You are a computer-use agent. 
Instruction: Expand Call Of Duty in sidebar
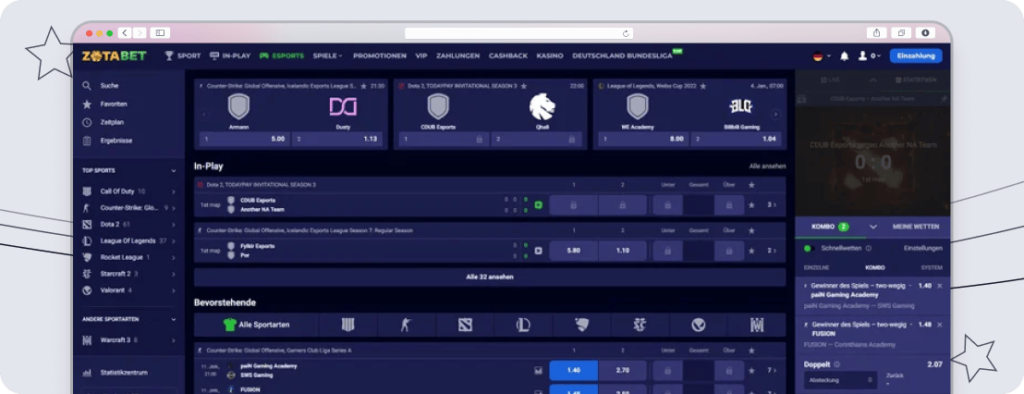174,191
